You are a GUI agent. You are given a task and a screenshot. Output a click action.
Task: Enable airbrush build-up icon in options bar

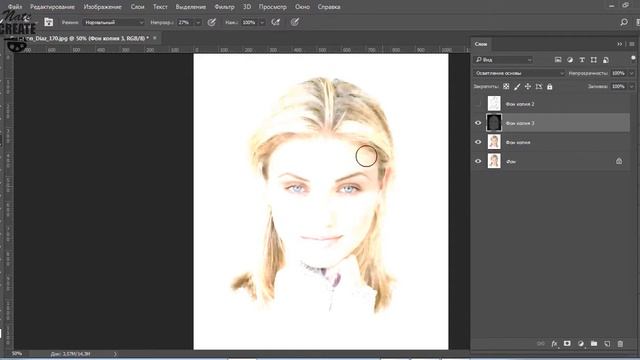[x=276, y=22]
